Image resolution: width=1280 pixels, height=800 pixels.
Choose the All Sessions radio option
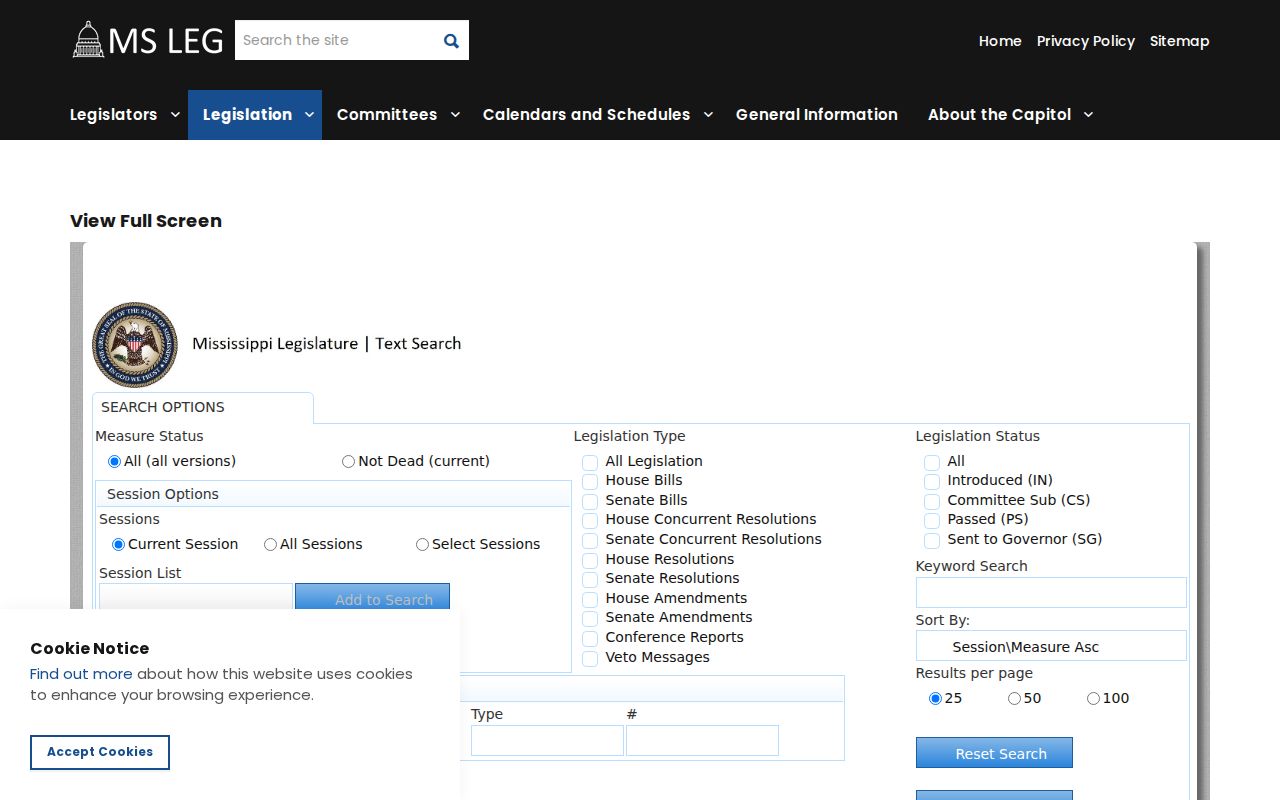tap(270, 545)
